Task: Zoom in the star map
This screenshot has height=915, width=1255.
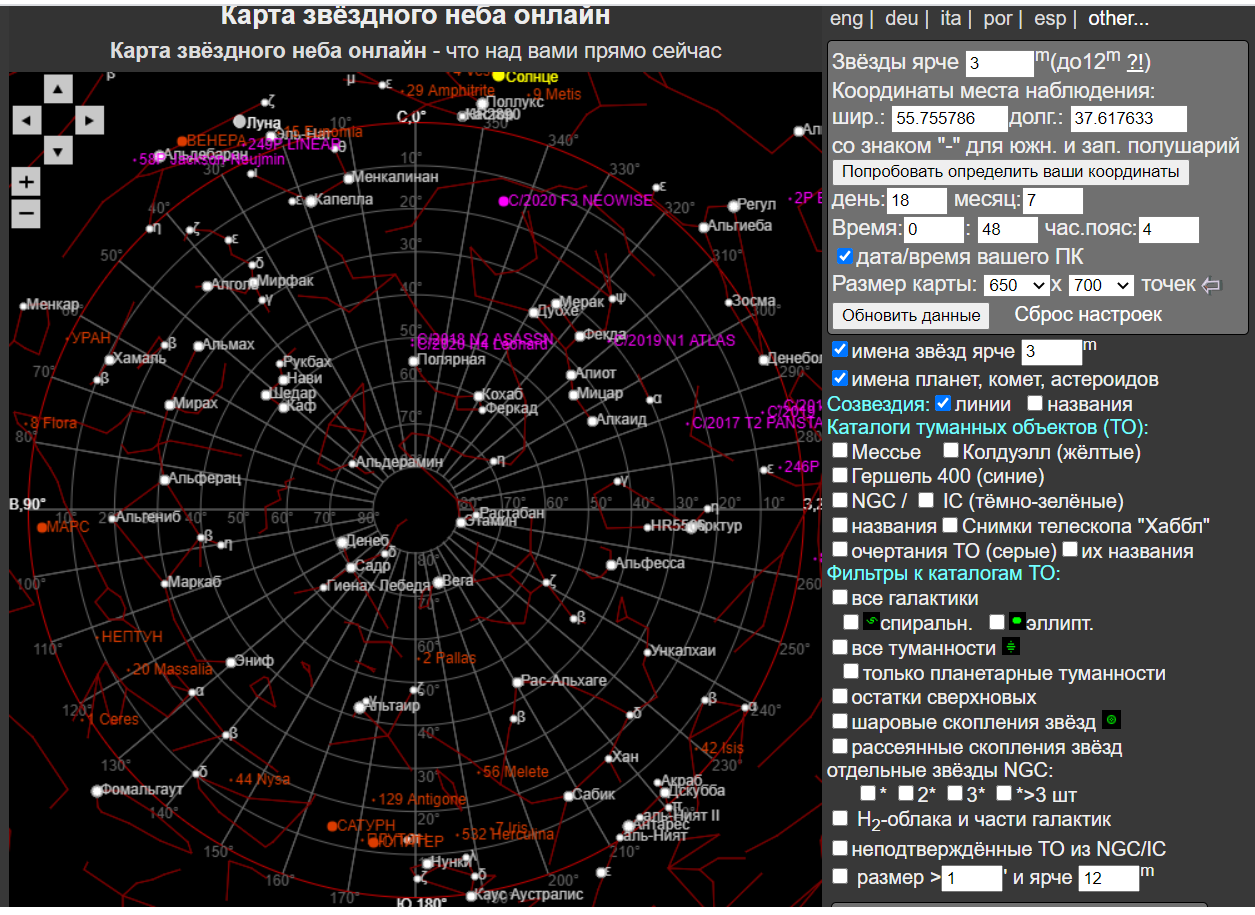Action: (x=27, y=182)
